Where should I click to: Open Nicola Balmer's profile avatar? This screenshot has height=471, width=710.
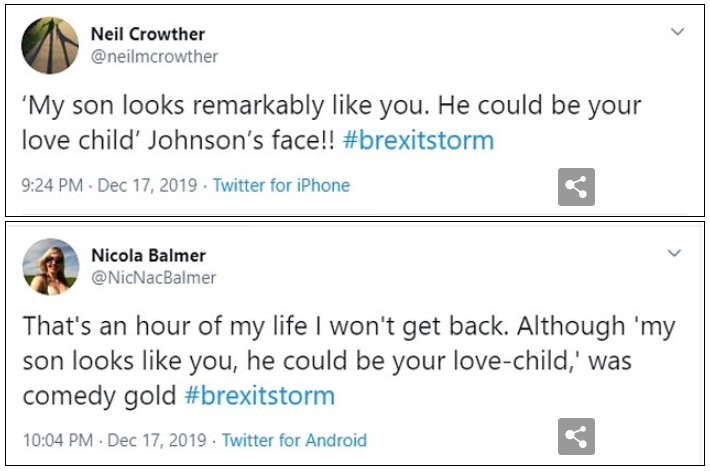click(50, 267)
